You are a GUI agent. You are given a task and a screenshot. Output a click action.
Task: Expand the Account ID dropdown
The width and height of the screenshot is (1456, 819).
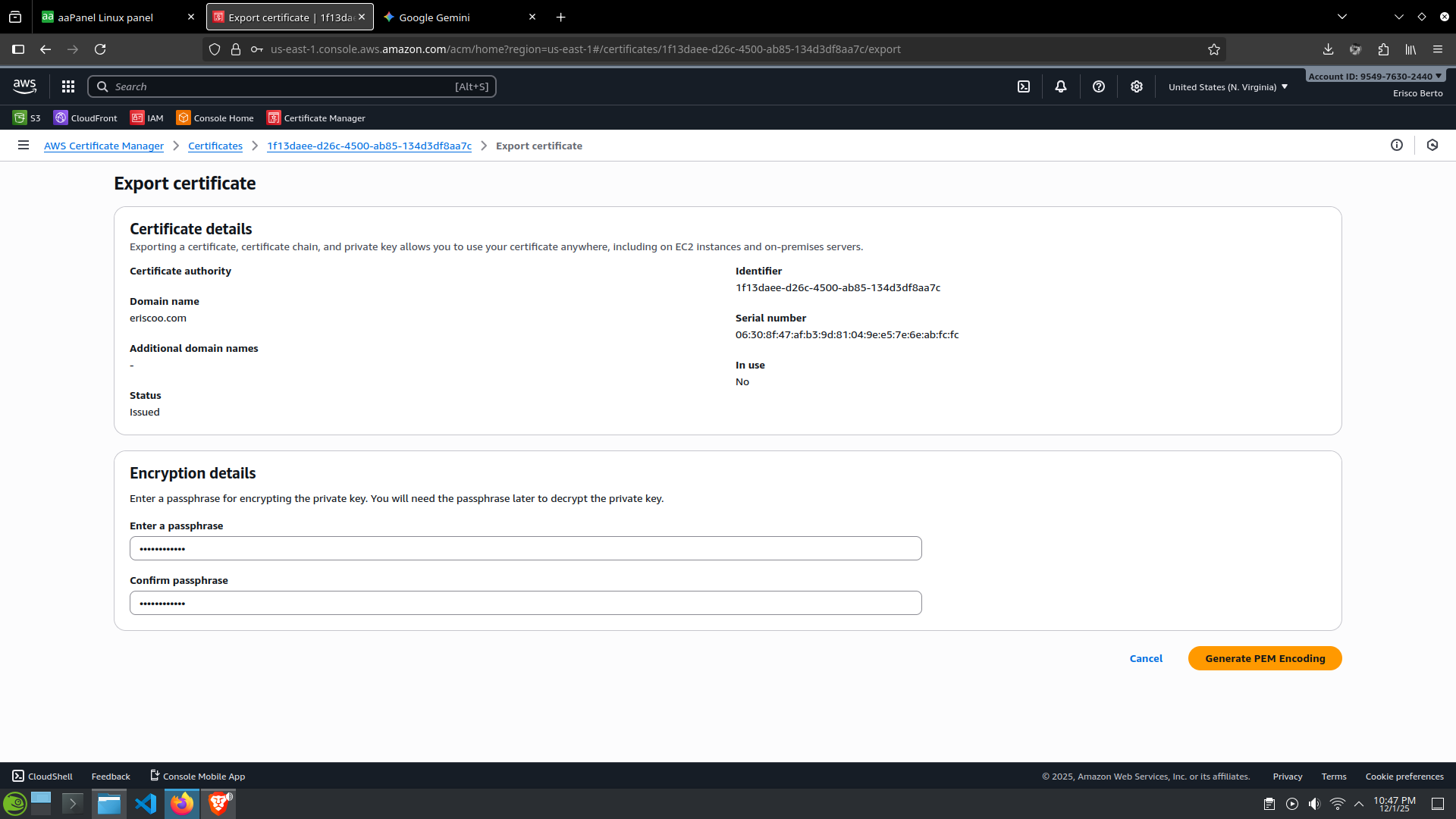click(1375, 76)
